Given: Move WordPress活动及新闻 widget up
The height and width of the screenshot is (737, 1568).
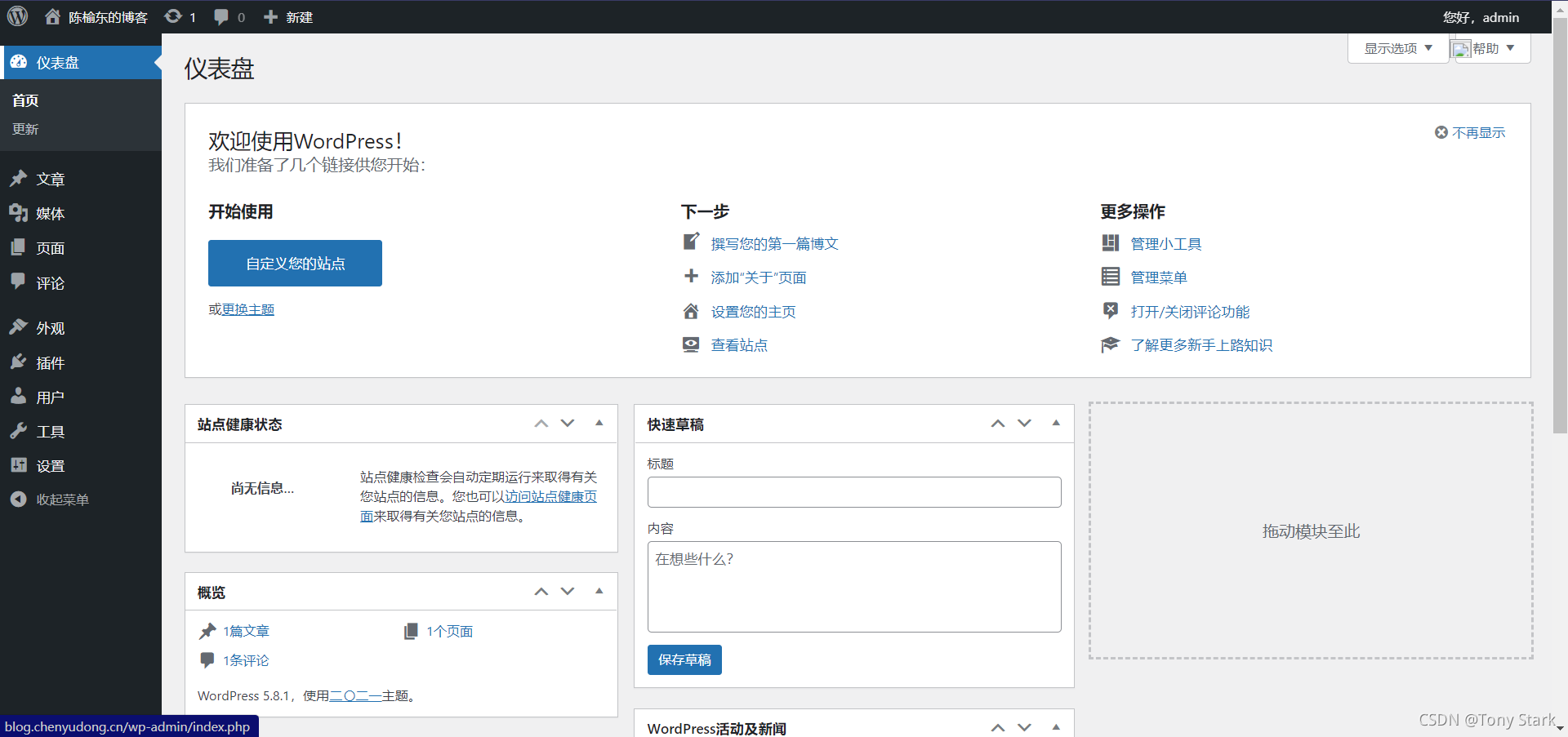Looking at the screenshot, I should 998,726.
